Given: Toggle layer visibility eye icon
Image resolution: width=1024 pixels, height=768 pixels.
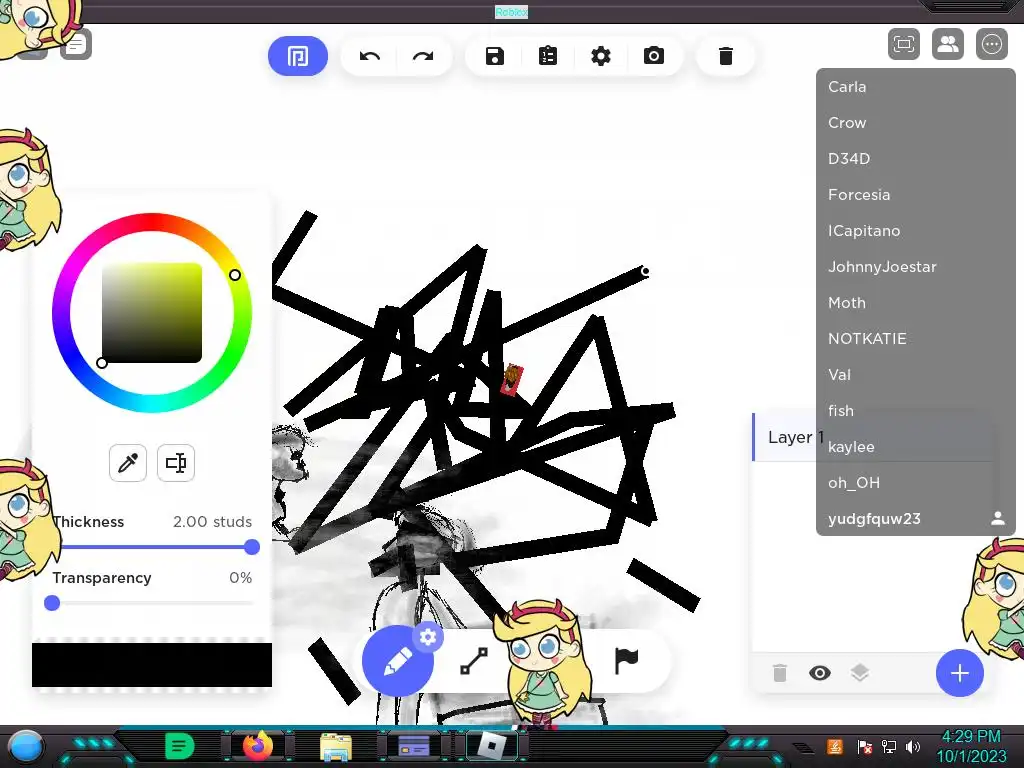Looking at the screenshot, I should coord(820,673).
